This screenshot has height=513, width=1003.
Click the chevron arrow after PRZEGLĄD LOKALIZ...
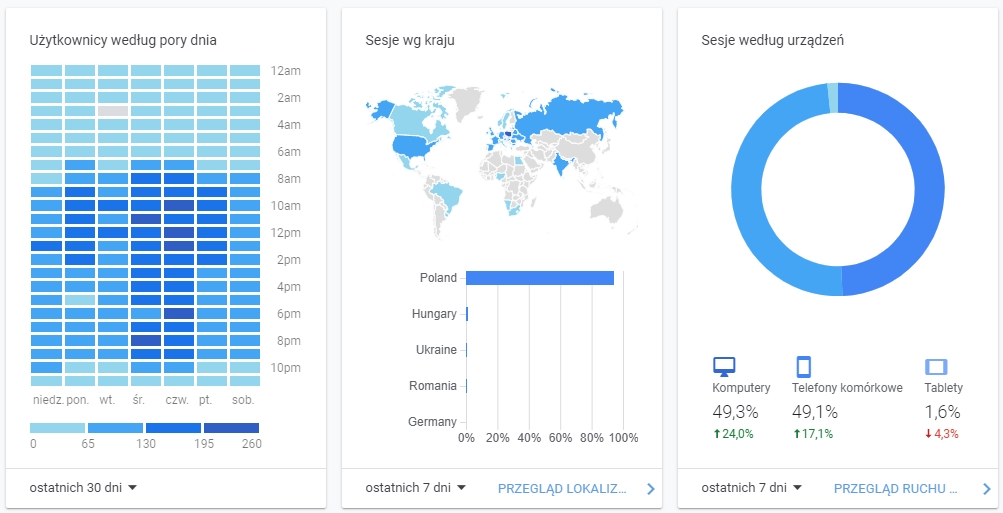click(651, 489)
